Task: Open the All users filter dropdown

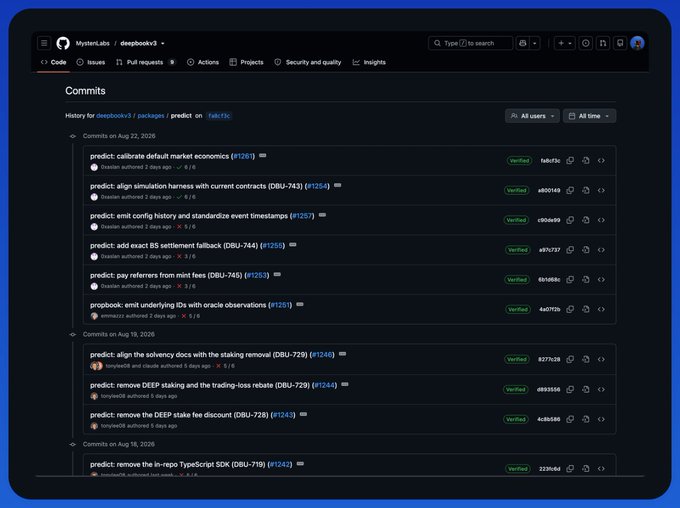Action: click(532, 116)
